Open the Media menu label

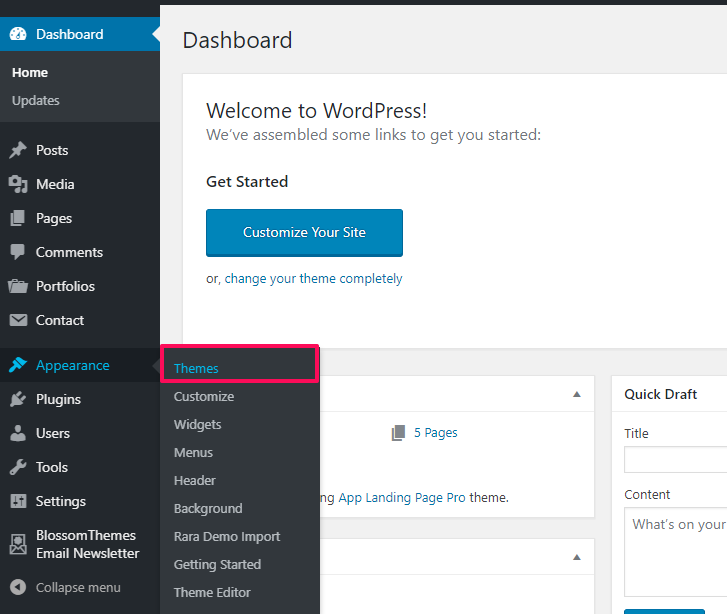click(55, 184)
